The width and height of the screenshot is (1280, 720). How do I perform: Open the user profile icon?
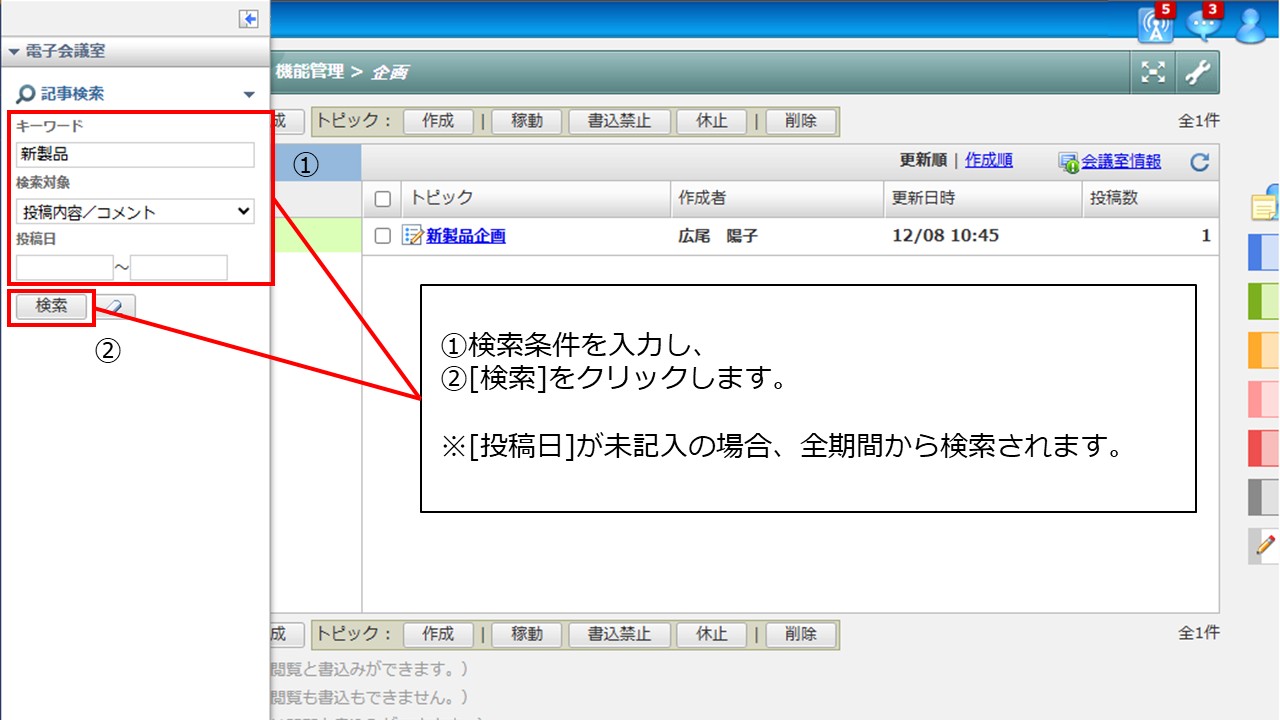[x=1252, y=25]
